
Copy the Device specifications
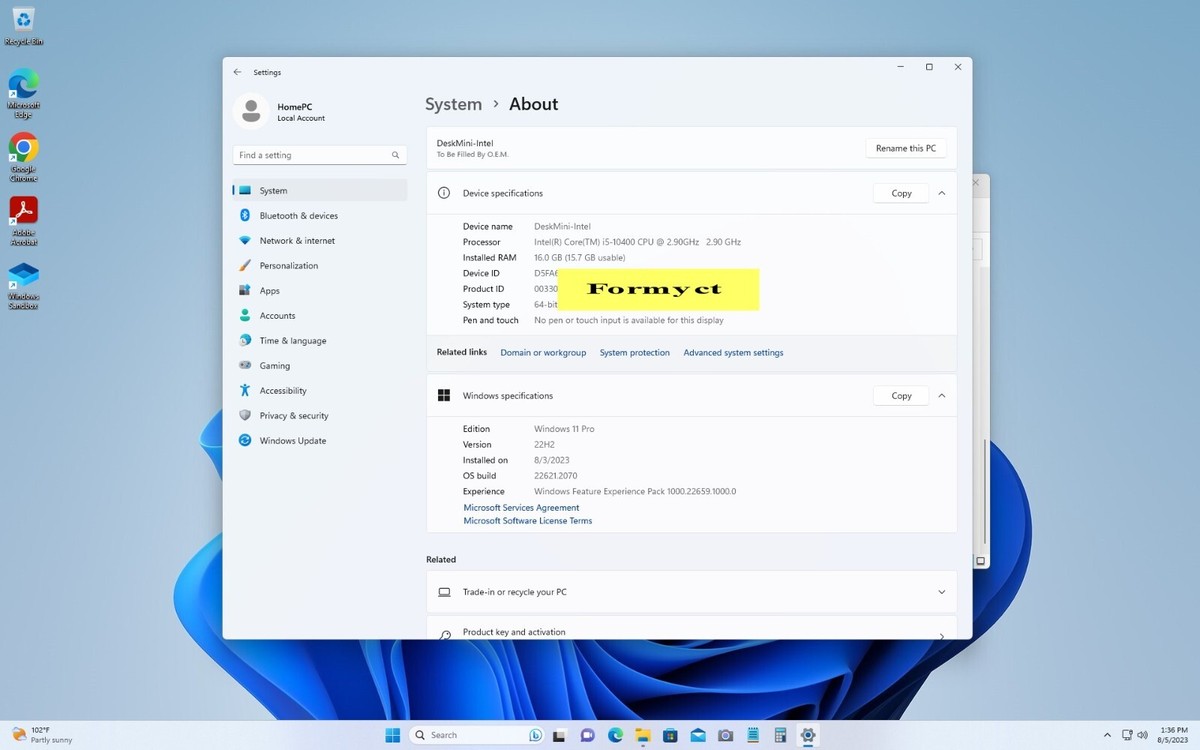pos(901,193)
